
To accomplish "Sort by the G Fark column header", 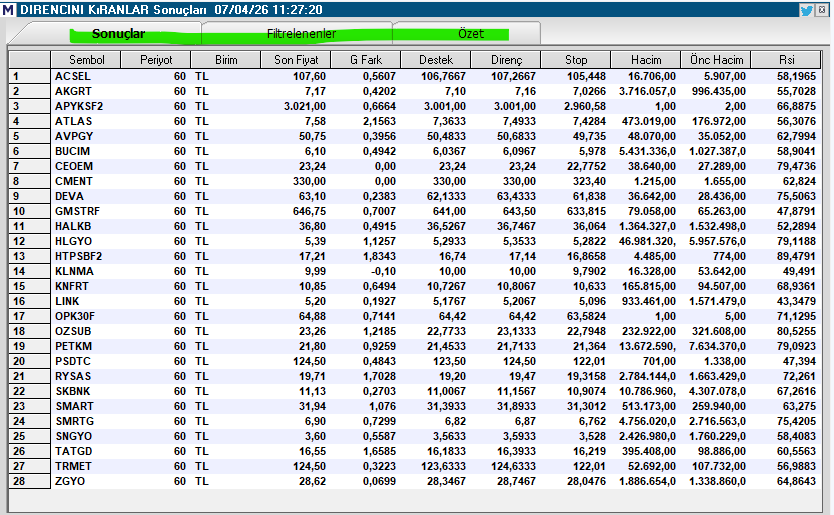I will point(366,60).
